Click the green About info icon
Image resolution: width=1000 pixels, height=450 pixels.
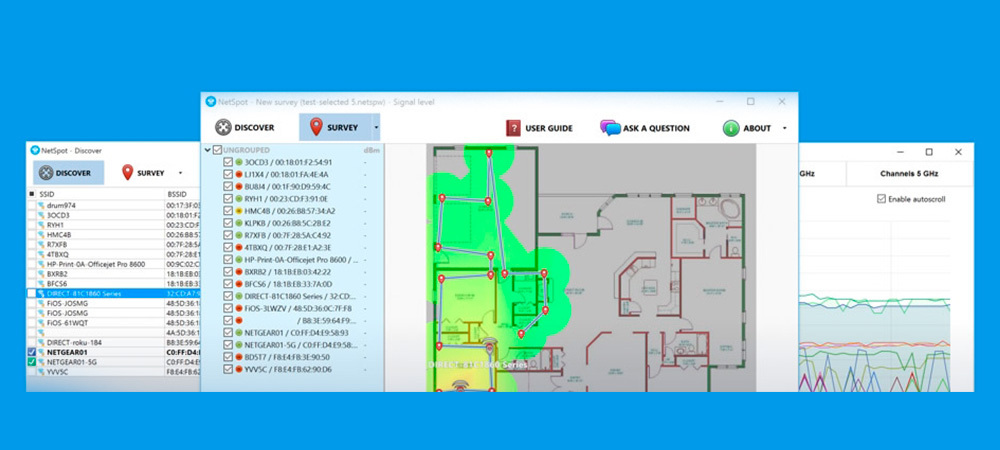(x=731, y=128)
